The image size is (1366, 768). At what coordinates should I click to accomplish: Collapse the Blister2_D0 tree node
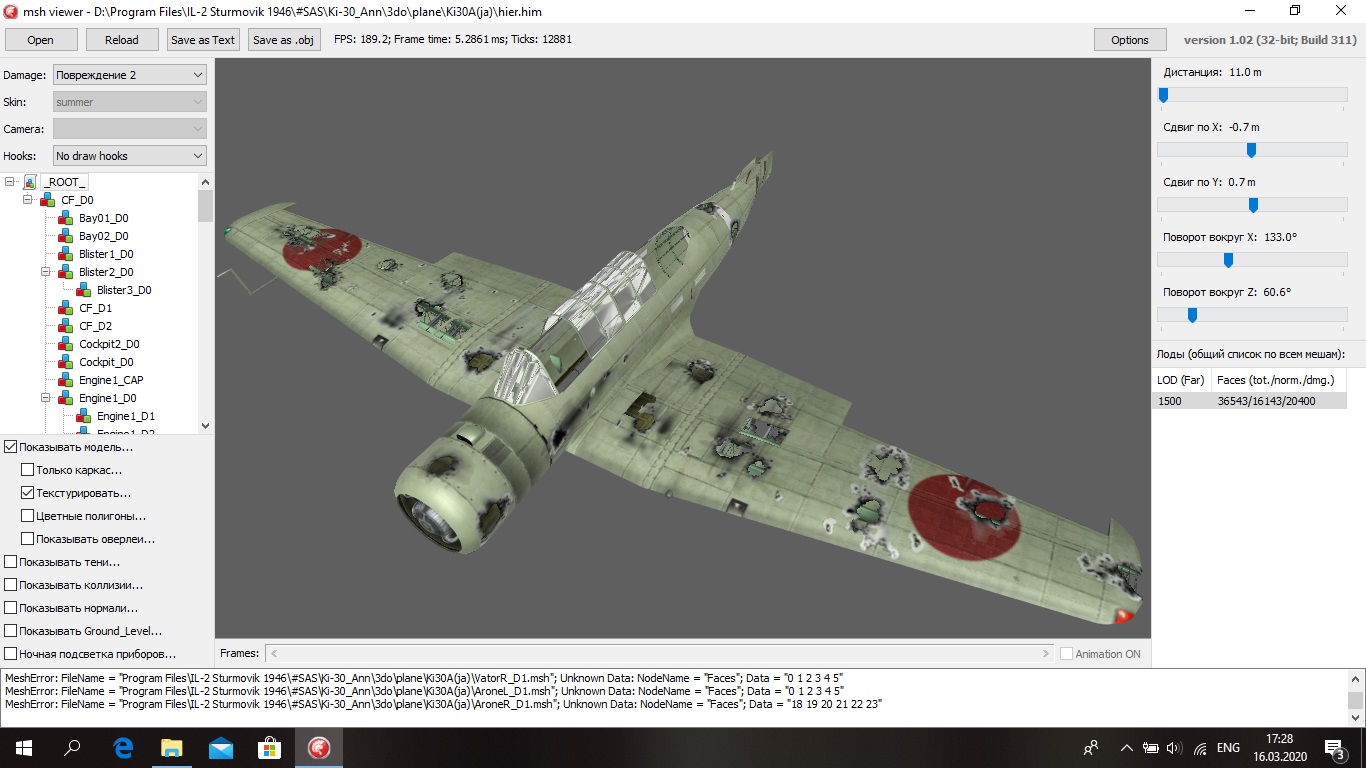tap(47, 272)
